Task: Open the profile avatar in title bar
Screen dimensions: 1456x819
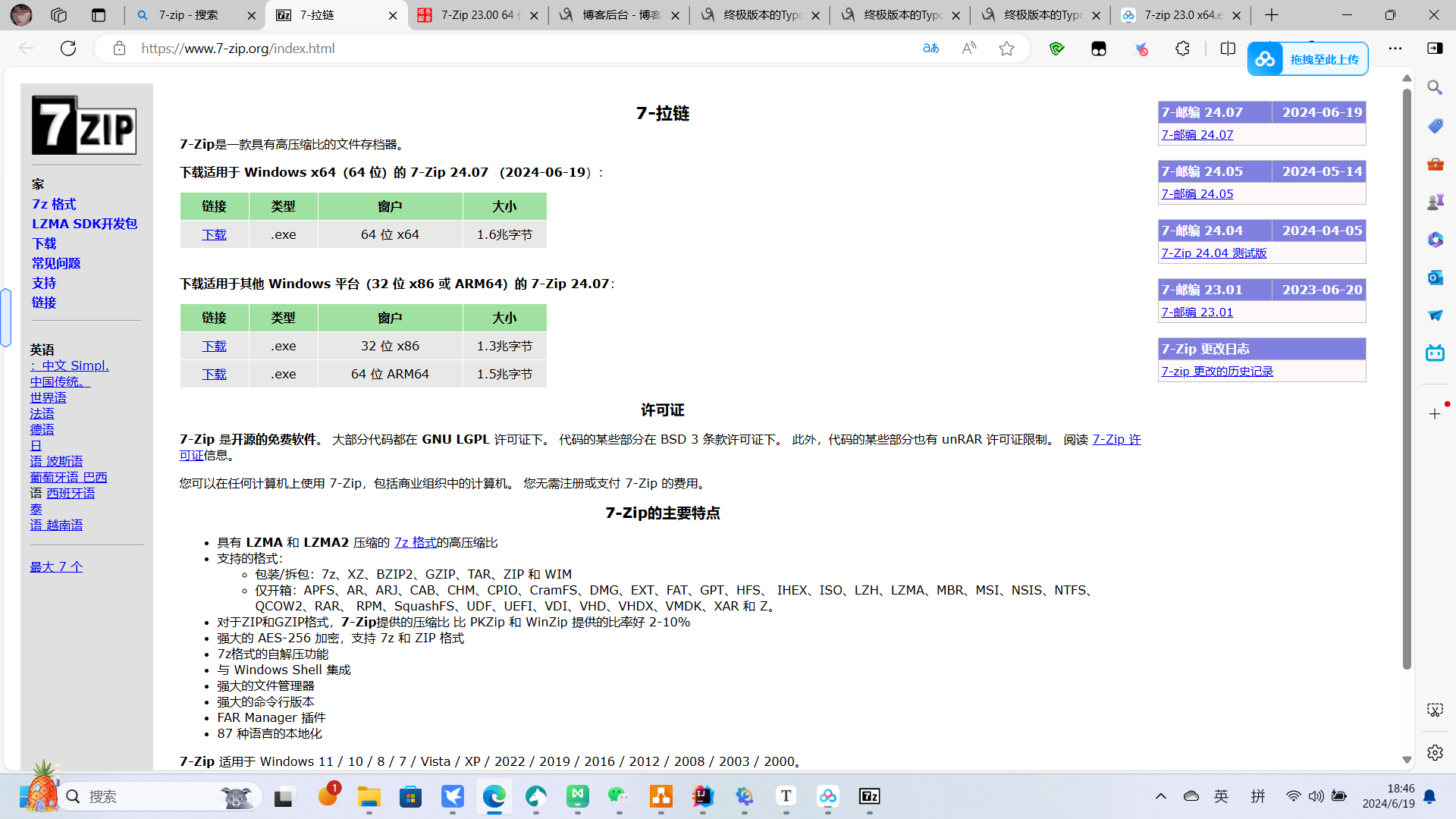Action: point(21,15)
